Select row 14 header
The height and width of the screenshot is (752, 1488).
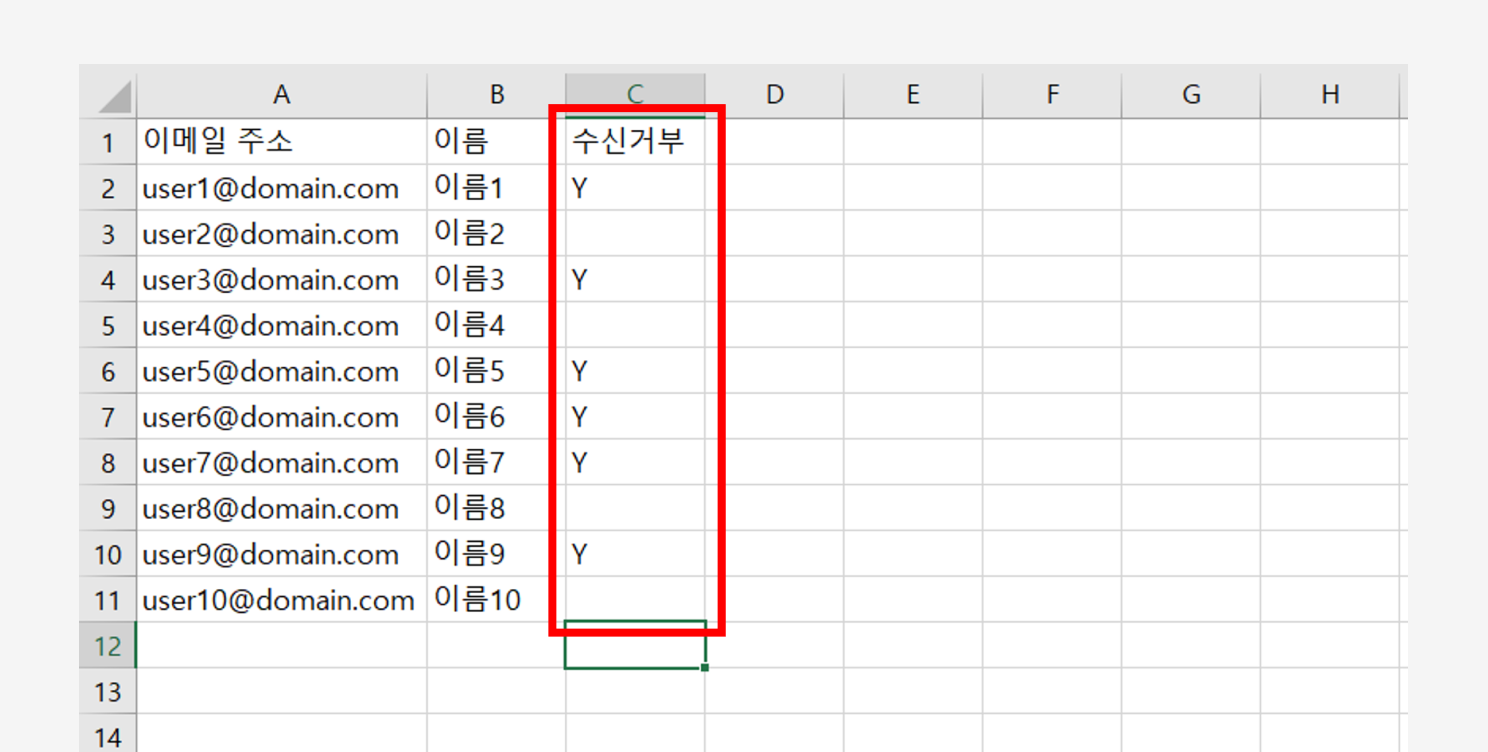[108, 737]
